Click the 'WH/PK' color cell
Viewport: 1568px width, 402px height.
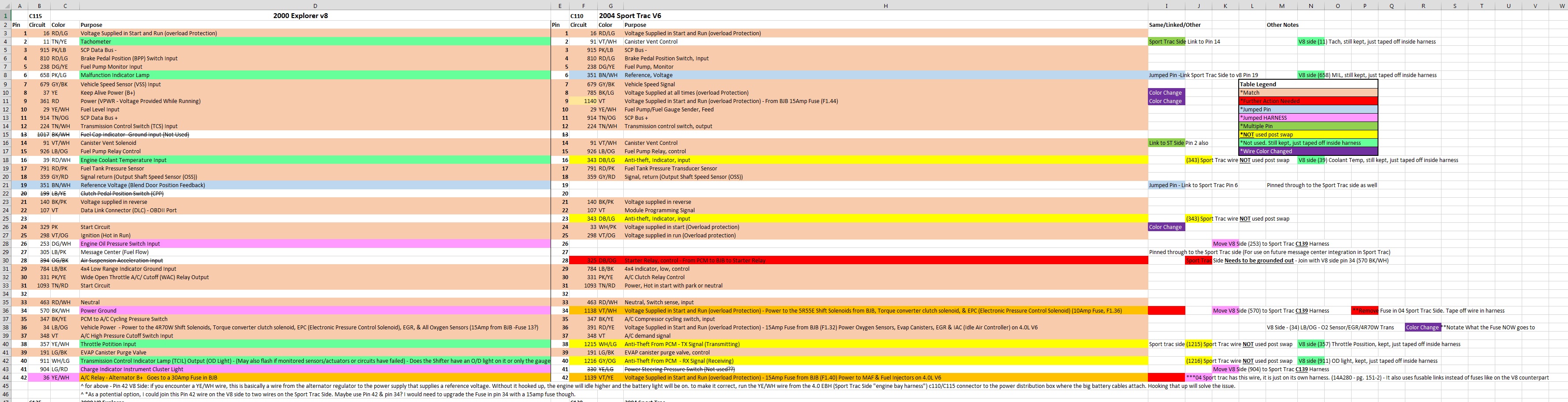coord(611,227)
